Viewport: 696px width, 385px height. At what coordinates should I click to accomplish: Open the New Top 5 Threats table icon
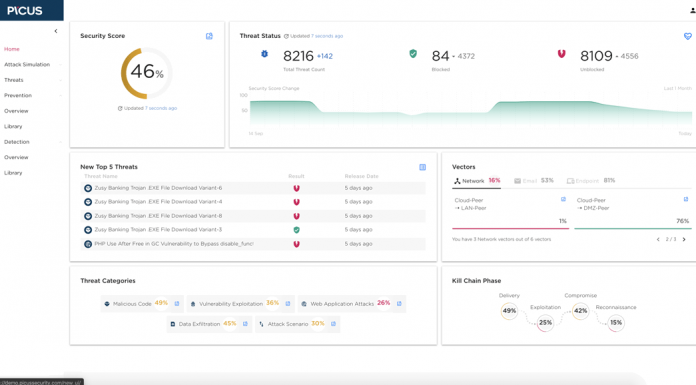(x=423, y=167)
